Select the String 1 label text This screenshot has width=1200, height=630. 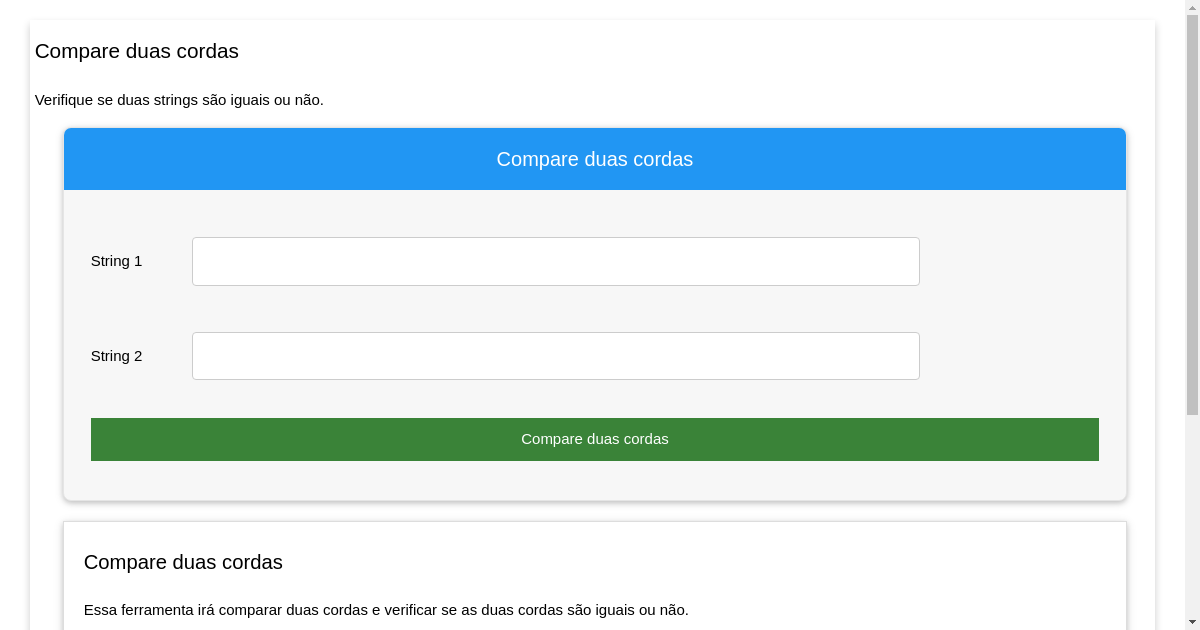point(116,261)
